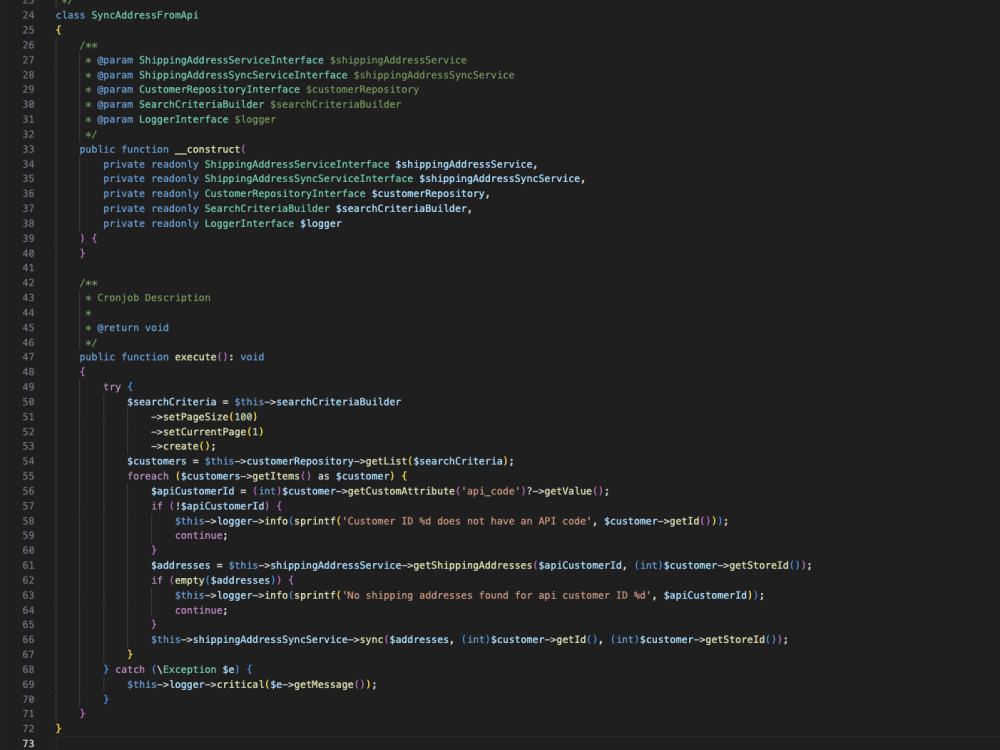Click $logger parameter on line 38
This screenshot has width=1000, height=750.
pyautogui.click(x=321, y=224)
